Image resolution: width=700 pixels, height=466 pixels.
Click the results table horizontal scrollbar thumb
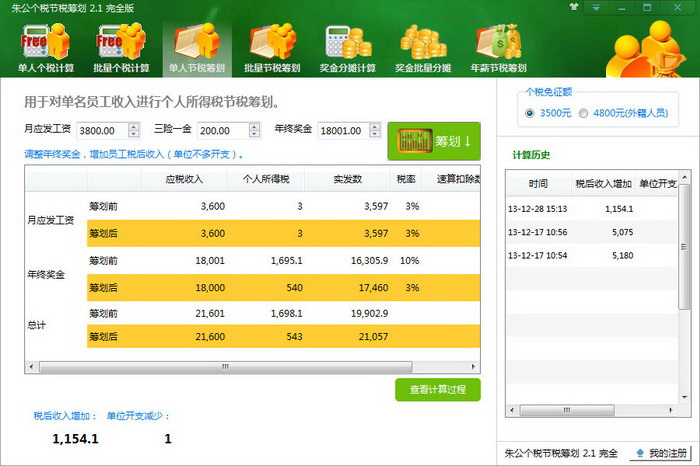pyautogui.click(x=225, y=366)
